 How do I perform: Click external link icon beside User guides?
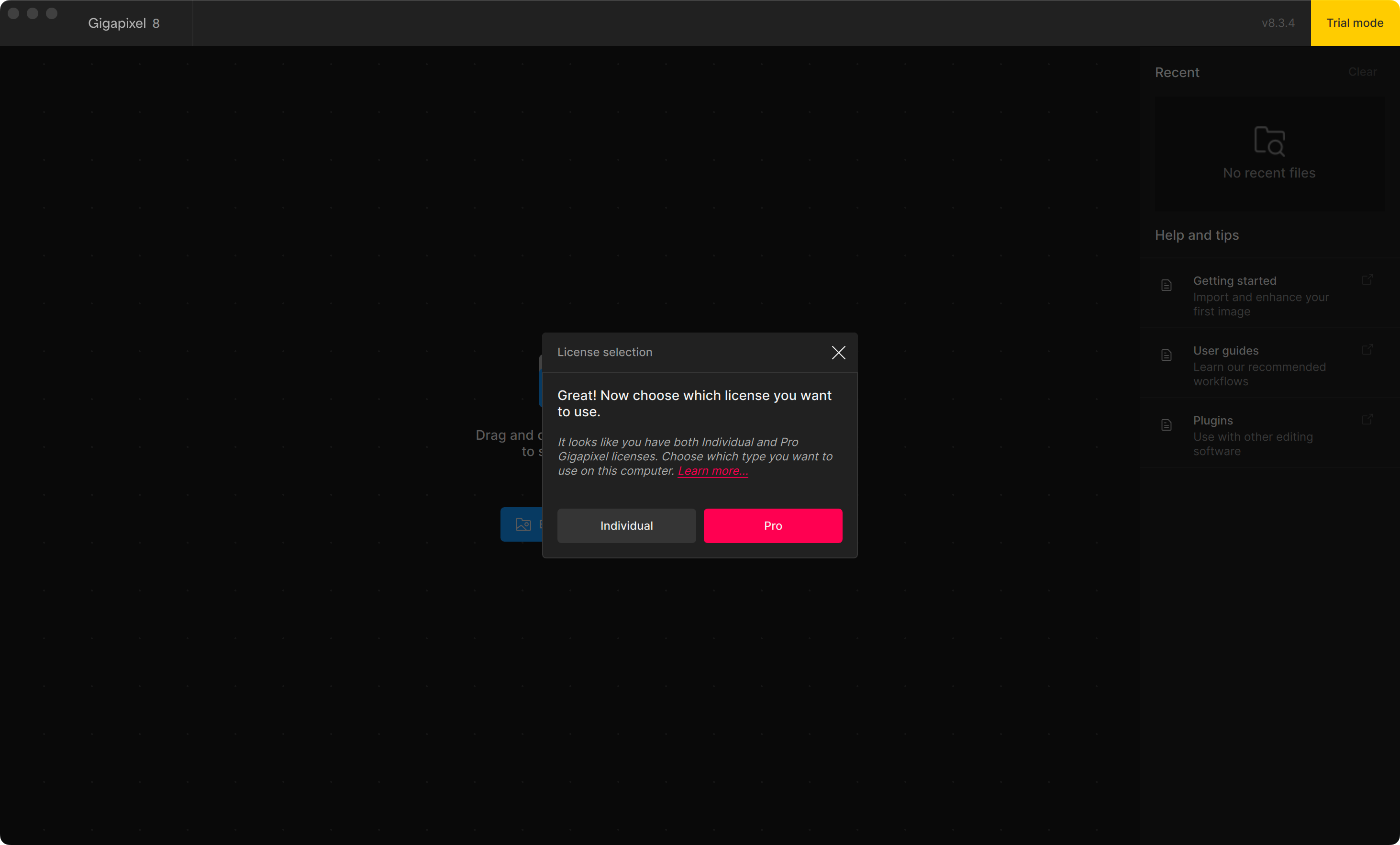(x=1367, y=349)
